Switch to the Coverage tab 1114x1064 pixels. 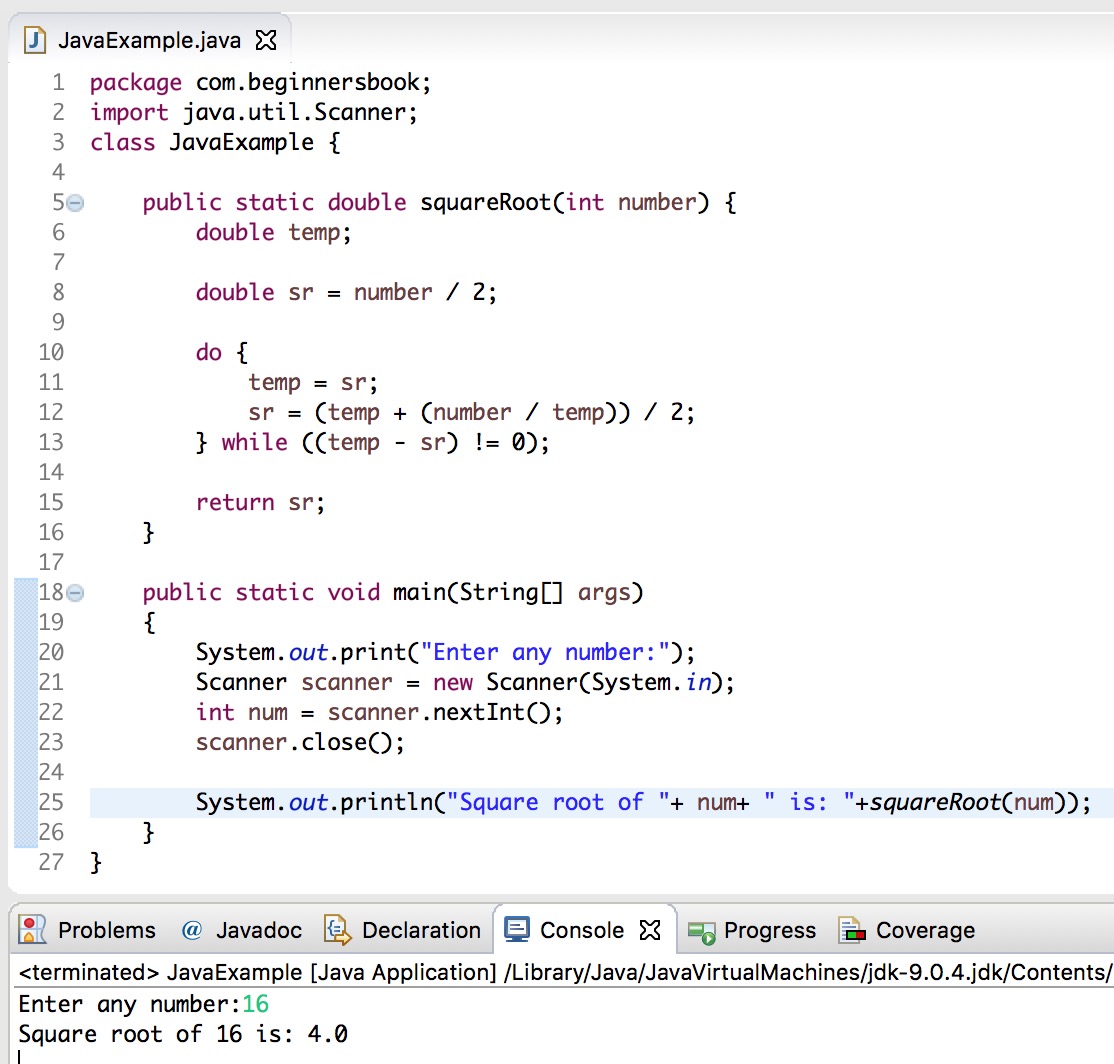point(929,930)
